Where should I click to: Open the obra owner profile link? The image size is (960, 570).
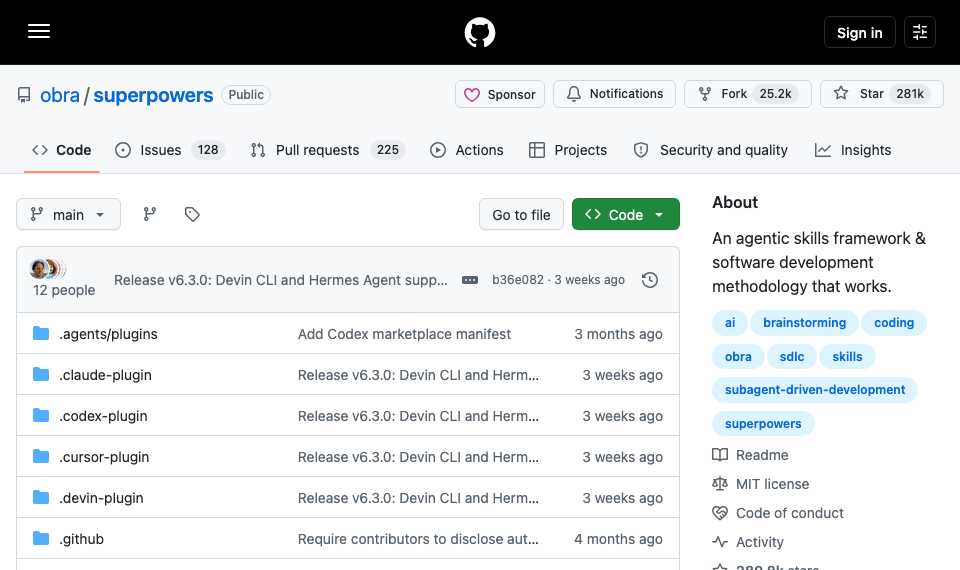click(60, 95)
